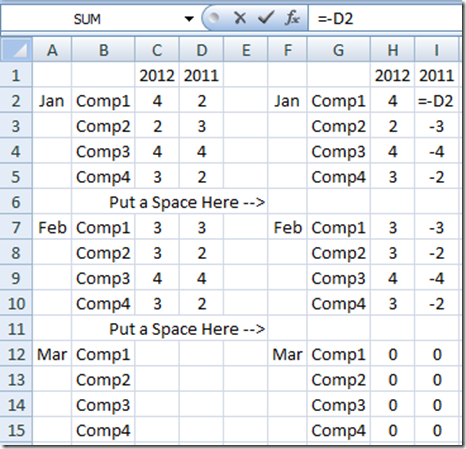The image size is (466, 449).
Task: Open Insert Function fx dialog
Action: click(292, 18)
